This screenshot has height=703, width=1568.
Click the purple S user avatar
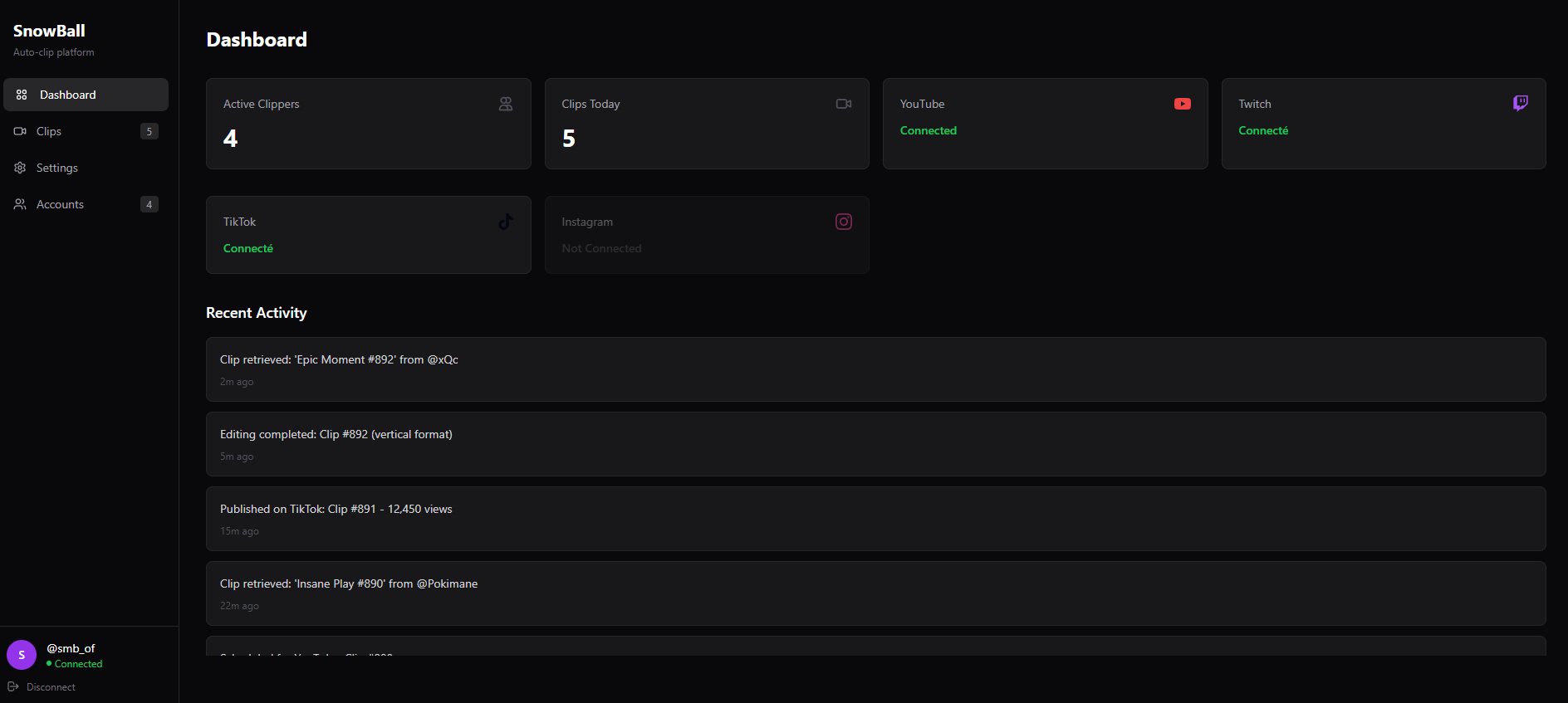[x=22, y=655]
